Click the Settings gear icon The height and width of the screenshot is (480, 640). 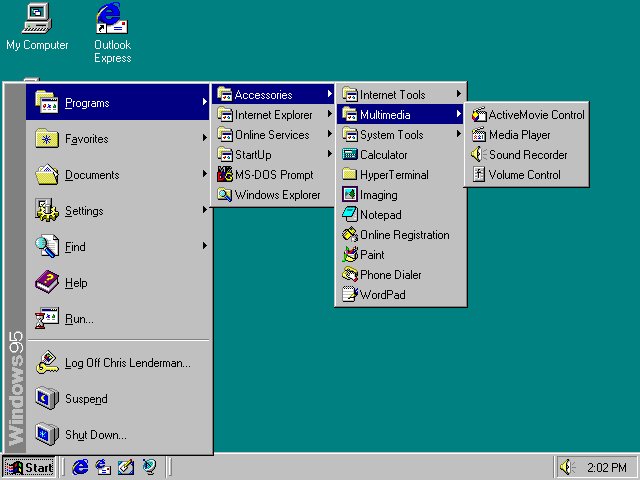[47, 210]
